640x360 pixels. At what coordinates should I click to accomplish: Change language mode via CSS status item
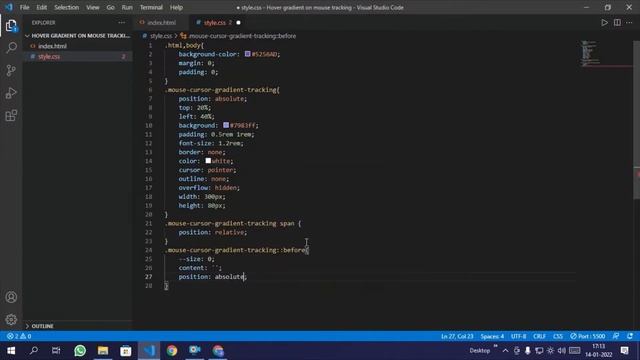tap(558, 336)
